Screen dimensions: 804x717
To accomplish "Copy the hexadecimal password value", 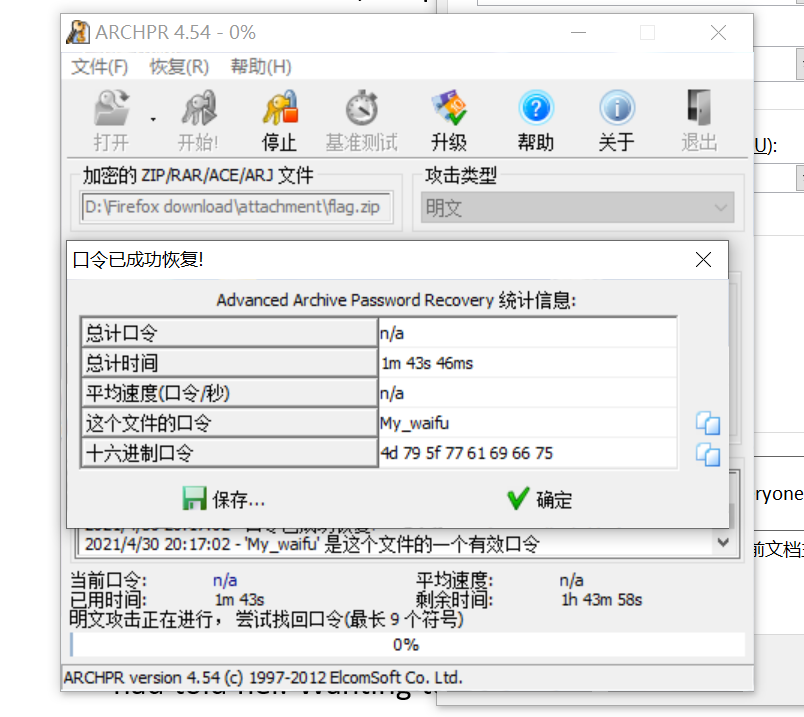I will tap(708, 454).
